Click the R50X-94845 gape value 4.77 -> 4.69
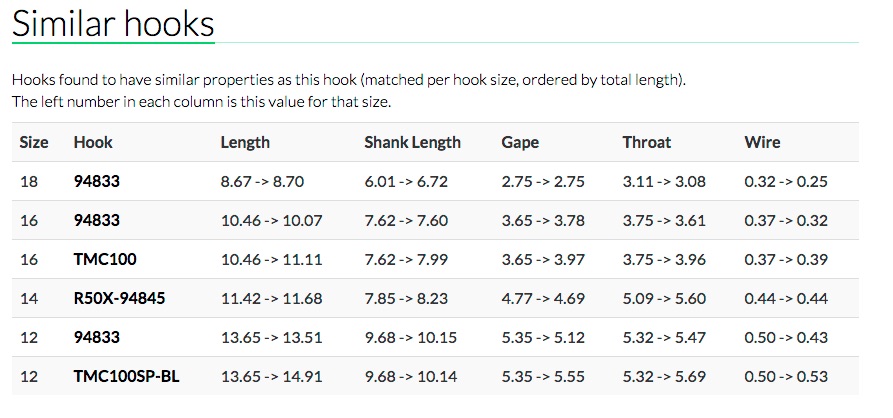Viewport: 893px width, 418px height. tap(543, 299)
